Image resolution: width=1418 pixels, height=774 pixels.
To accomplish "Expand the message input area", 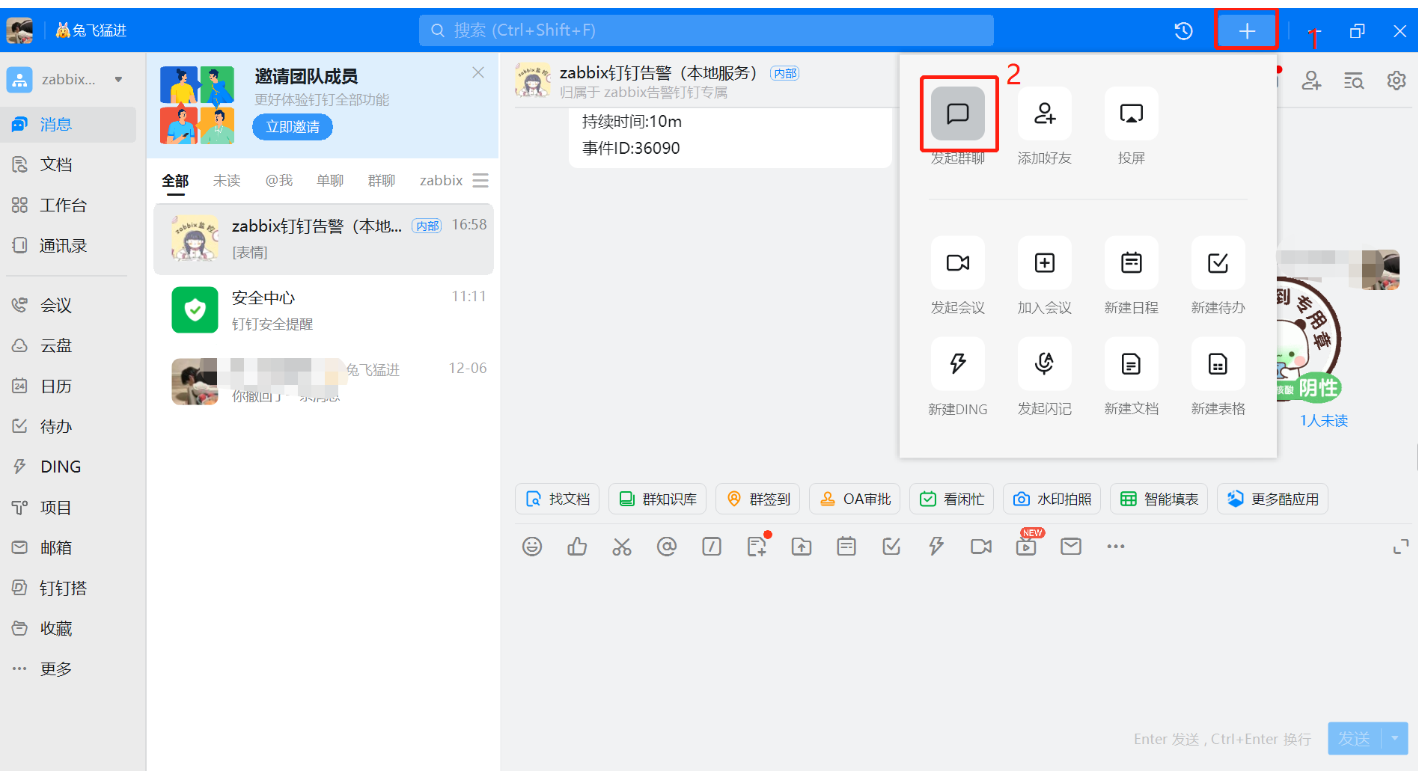I will (x=1401, y=546).
